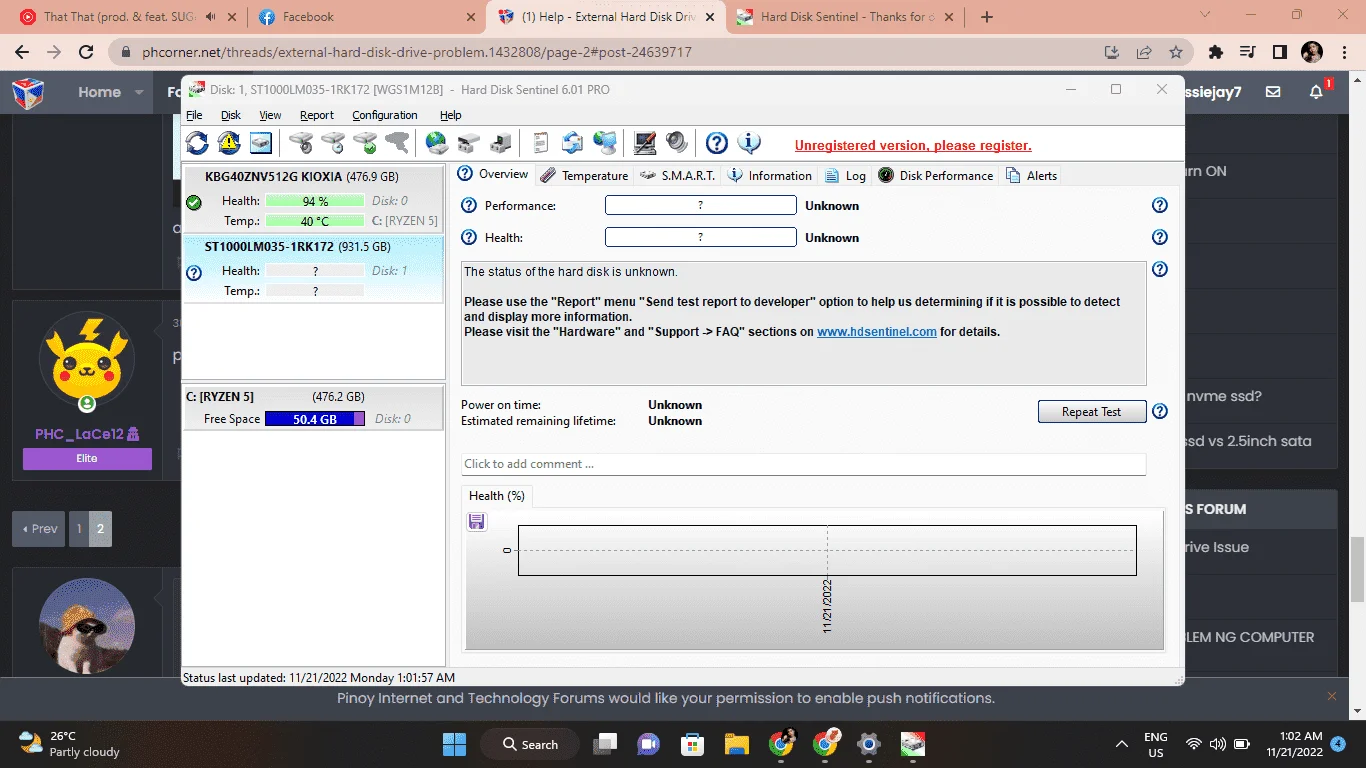1366x768 pixels.
Task: Click the speaker toolbar icon in Hard Disk Sentinel
Action: (x=677, y=143)
